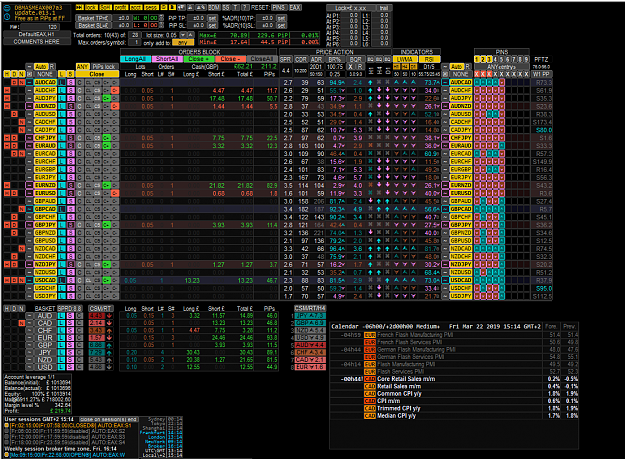
Task: Click the green C+ button in the CHFJPY row
Action: [106, 138]
